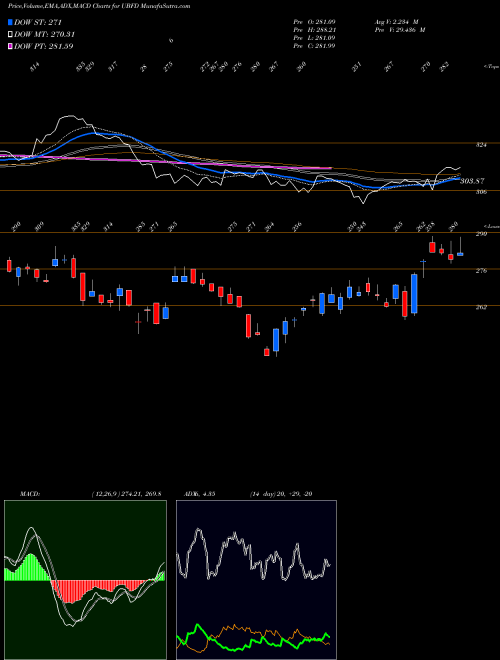Click the 306 price level label

coord(481,192)
